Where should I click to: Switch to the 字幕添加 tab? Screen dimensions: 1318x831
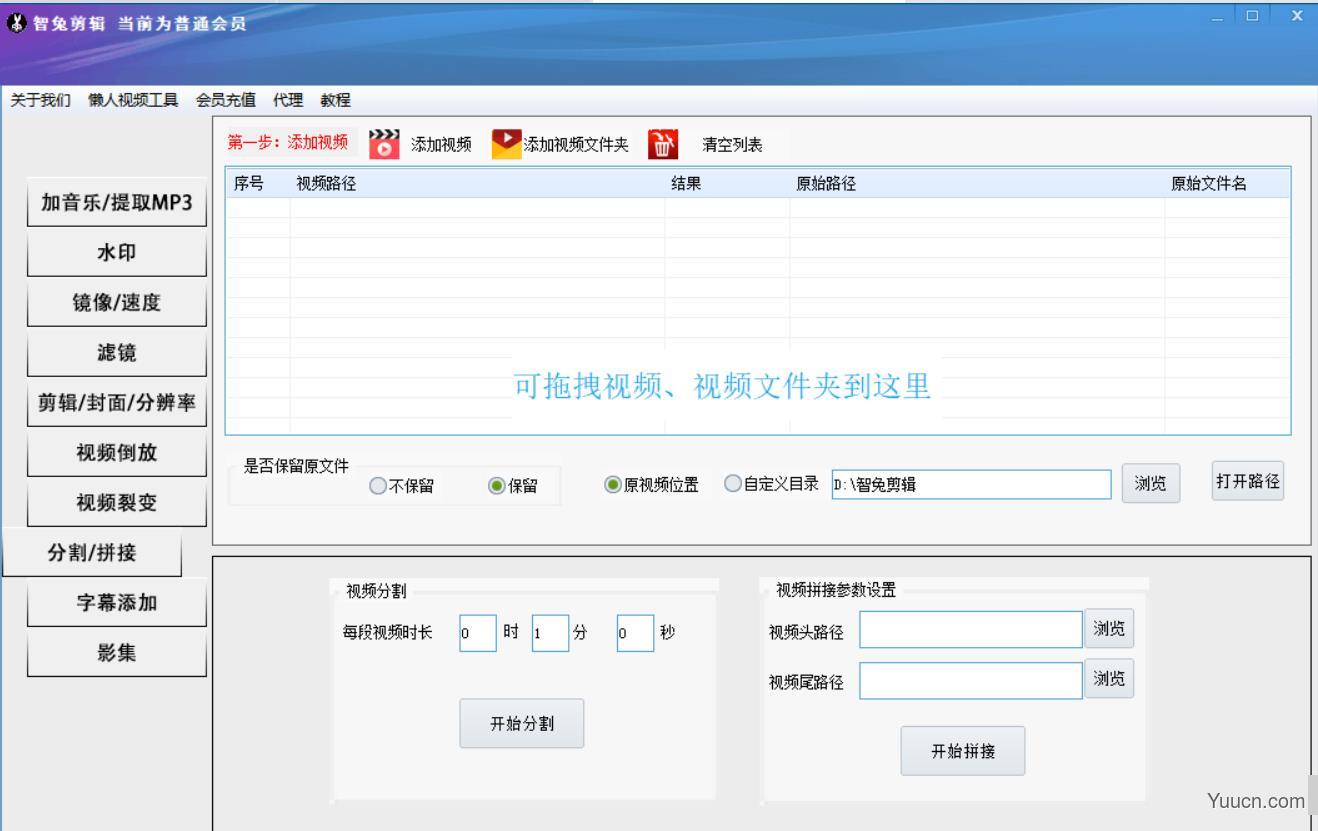(116, 603)
